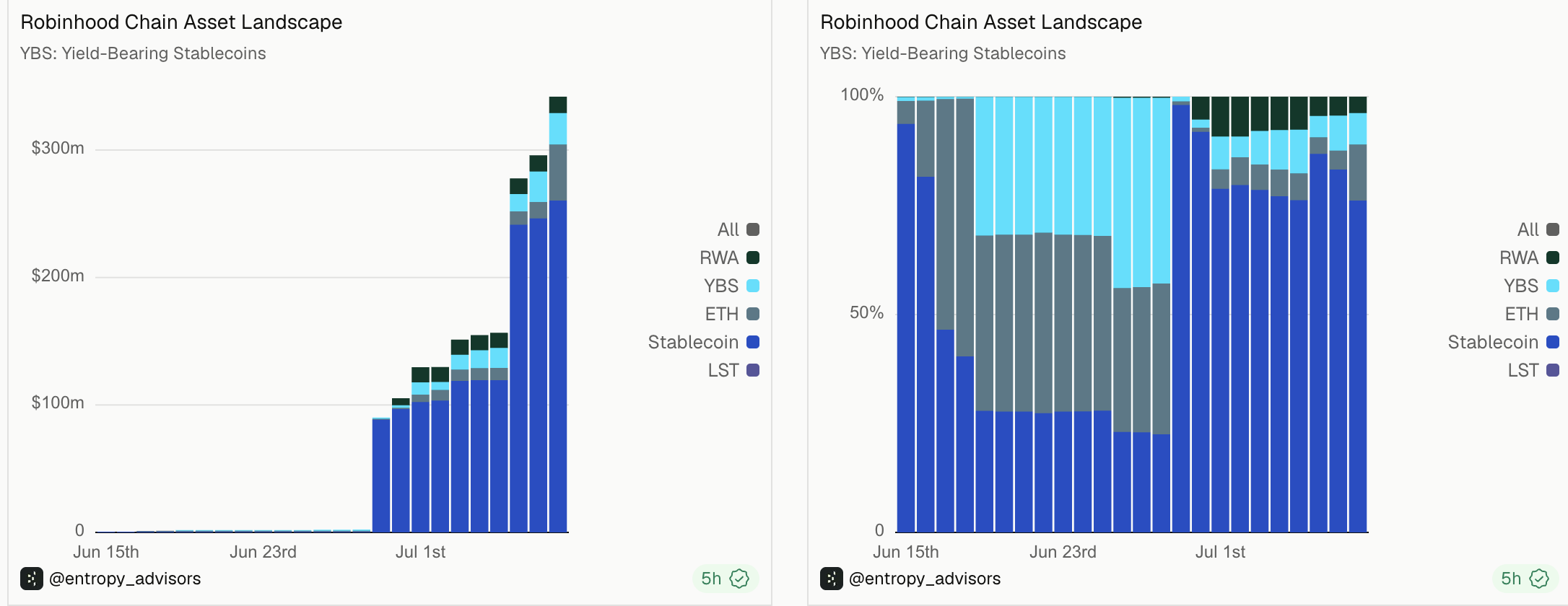Toggle the YBS series in left legend
The height and width of the screenshot is (606, 1568).
(x=731, y=286)
